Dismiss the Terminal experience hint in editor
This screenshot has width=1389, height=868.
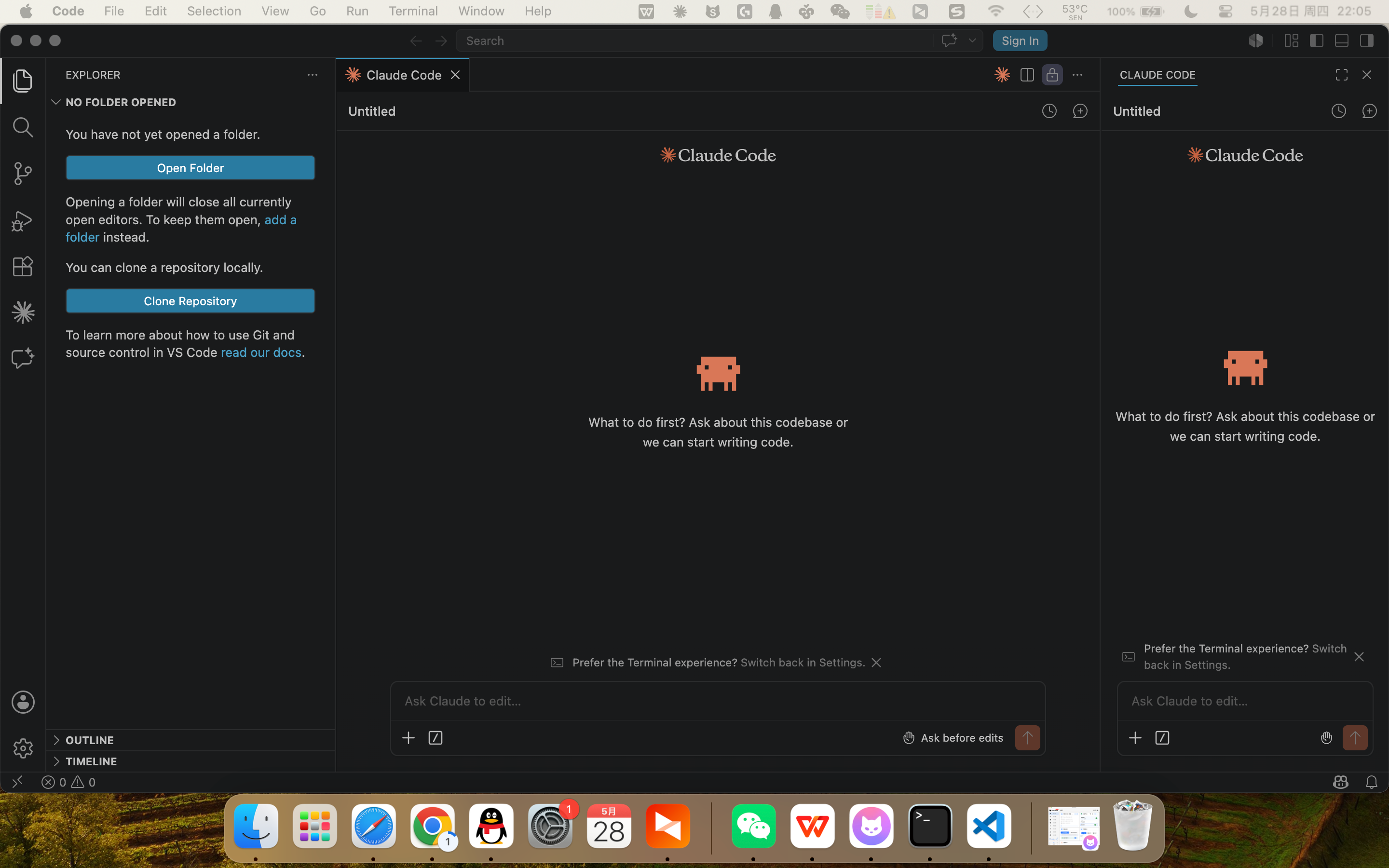coord(876,663)
